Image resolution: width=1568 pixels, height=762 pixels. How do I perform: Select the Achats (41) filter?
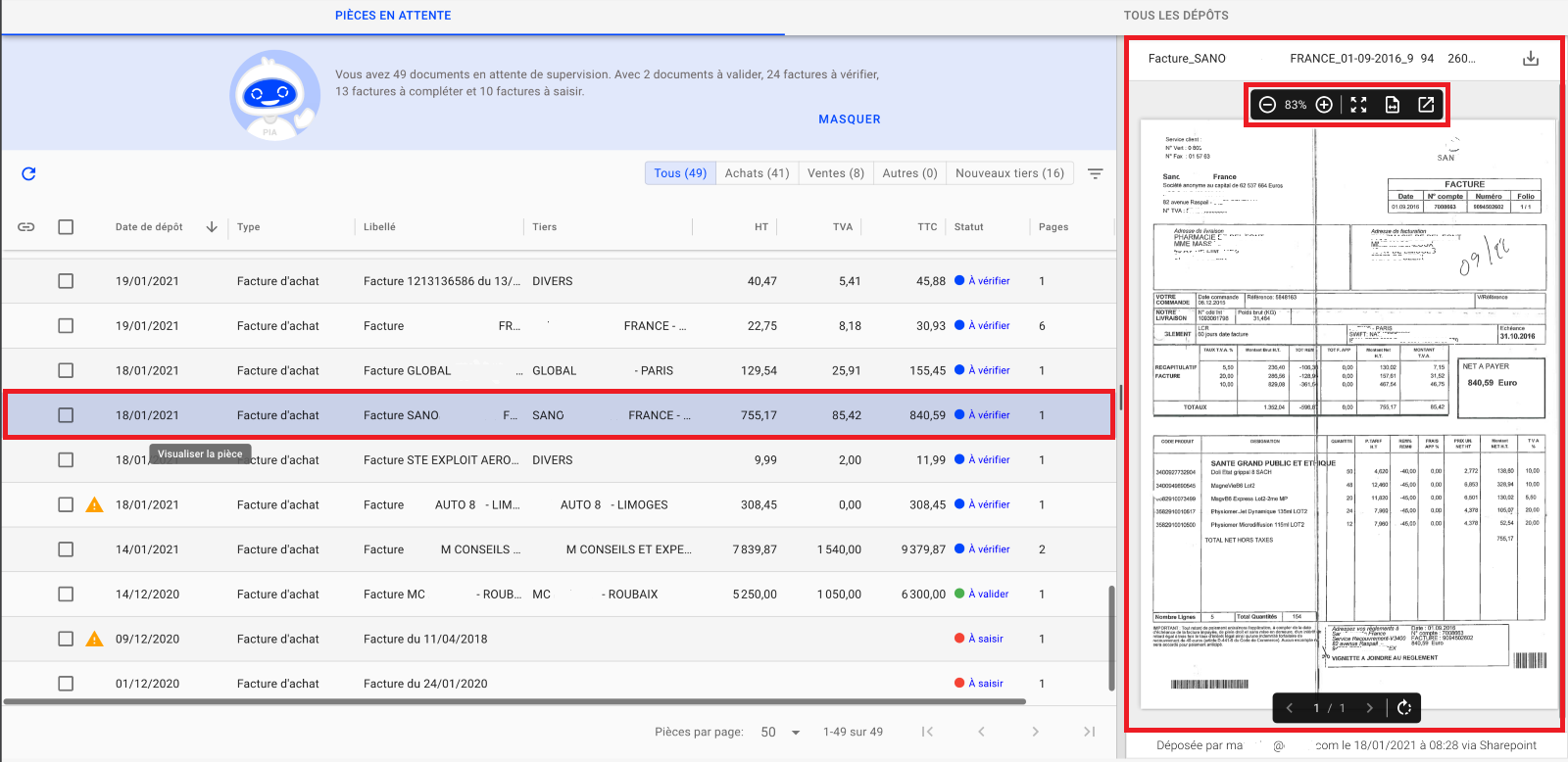[x=758, y=173]
